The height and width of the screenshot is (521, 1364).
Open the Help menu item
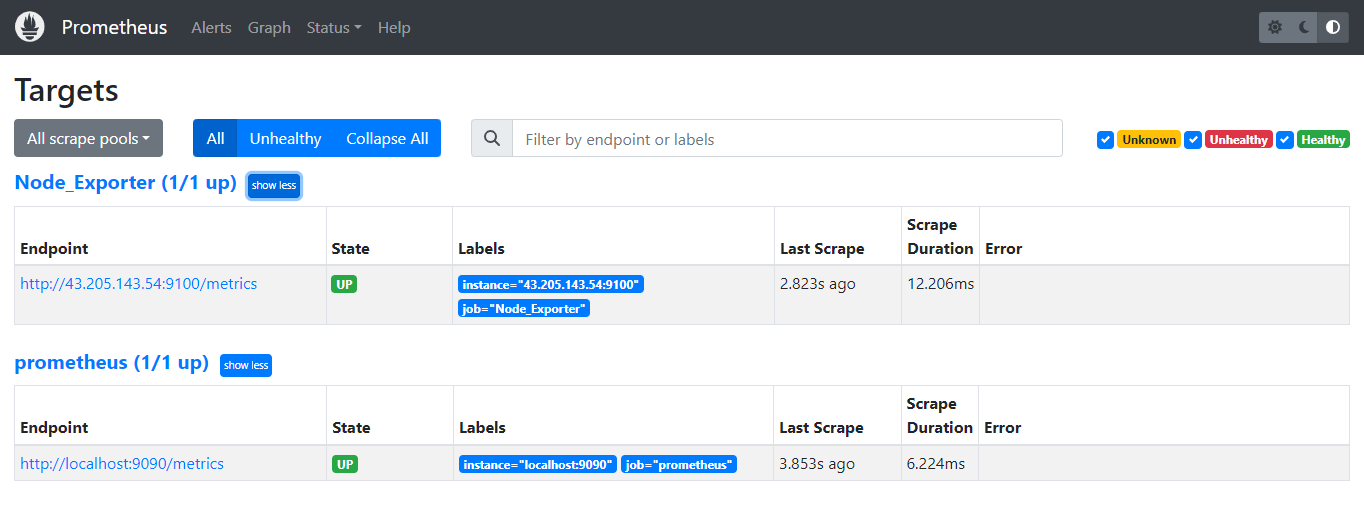[x=394, y=27]
